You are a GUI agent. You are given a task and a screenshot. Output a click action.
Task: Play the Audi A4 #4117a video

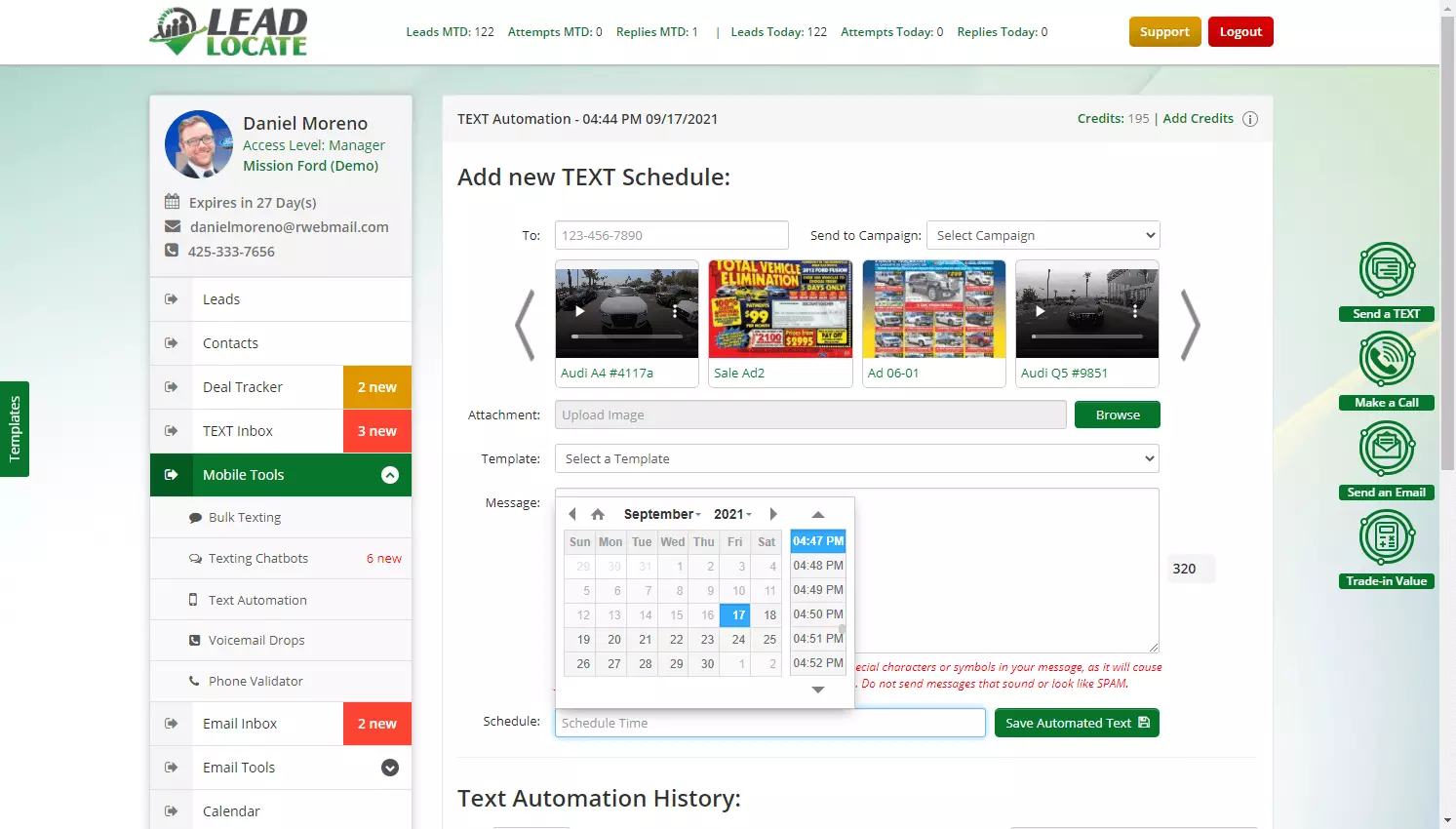580,311
